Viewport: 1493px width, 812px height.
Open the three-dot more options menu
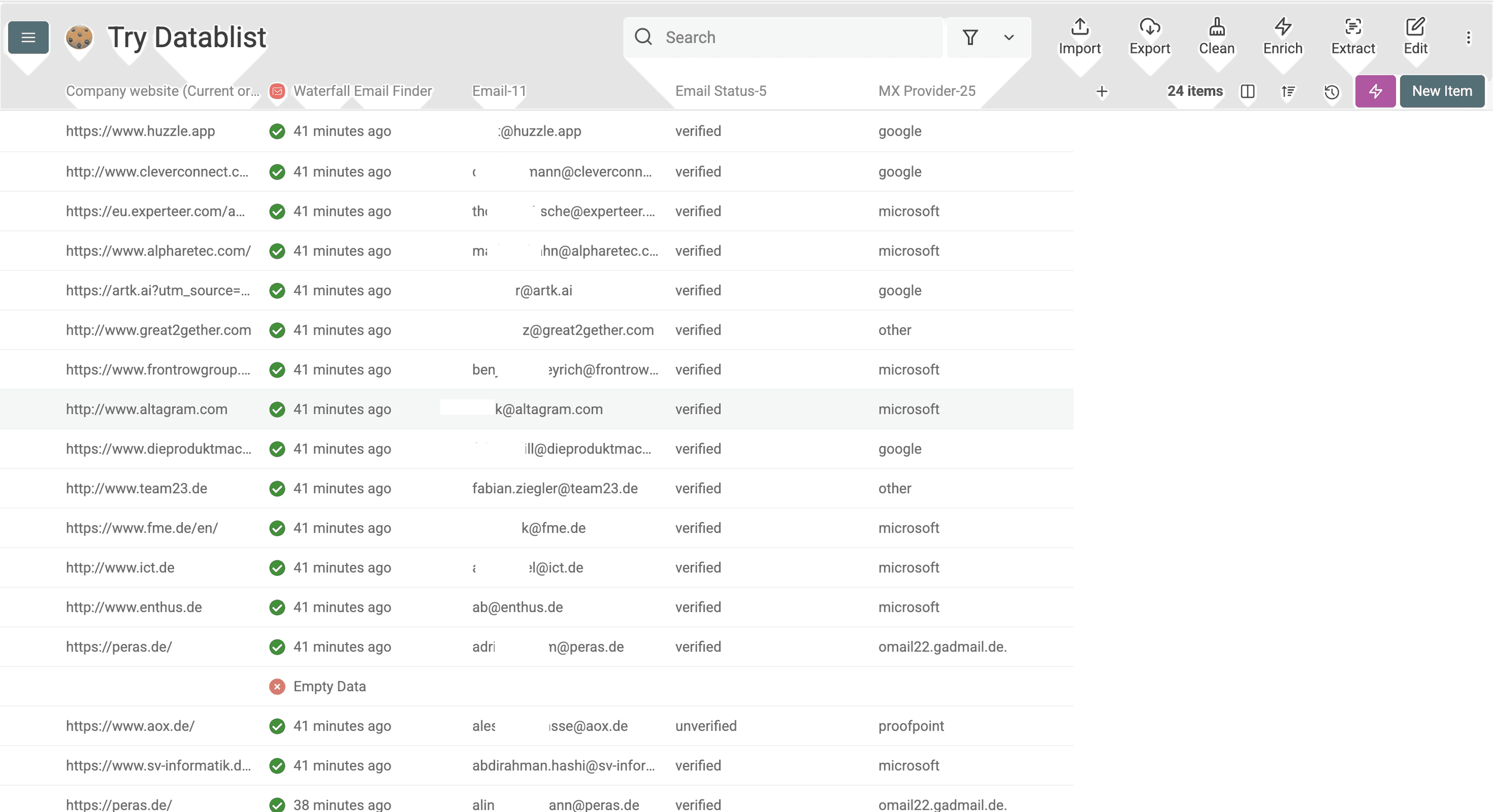click(x=1468, y=38)
